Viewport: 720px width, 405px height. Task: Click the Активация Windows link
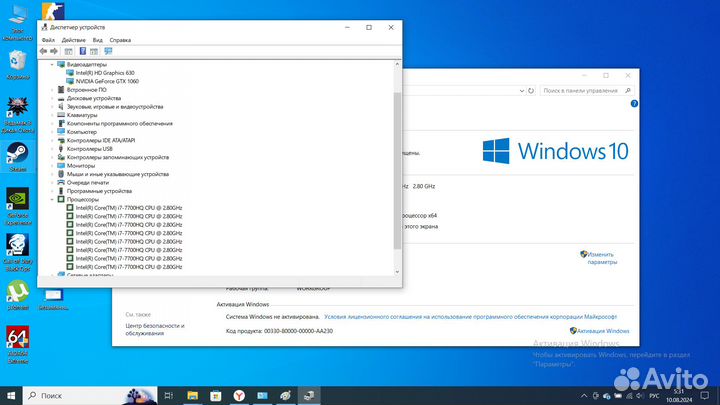[x=603, y=331]
